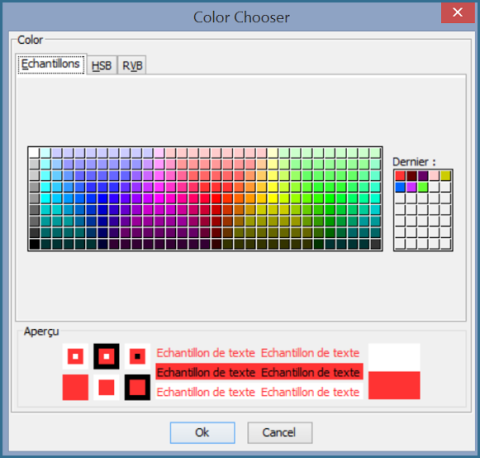Close the Color Chooser dialog
The height and width of the screenshot is (458, 480).
pyautogui.click(x=458, y=13)
